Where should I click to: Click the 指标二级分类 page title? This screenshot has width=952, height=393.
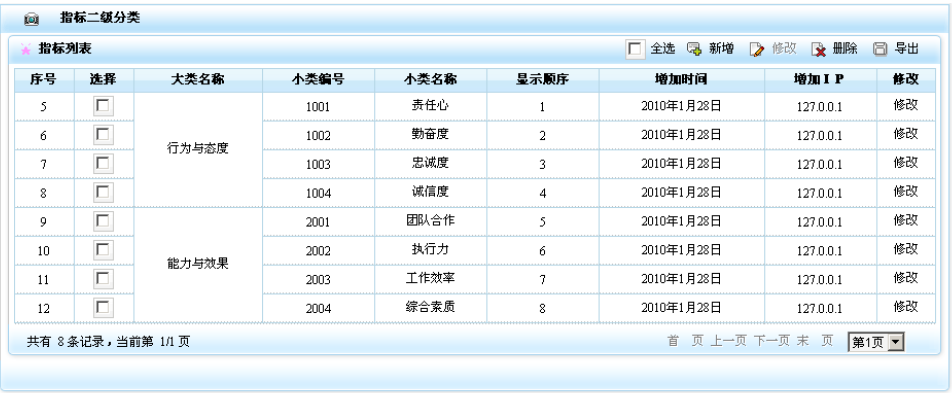100,18
